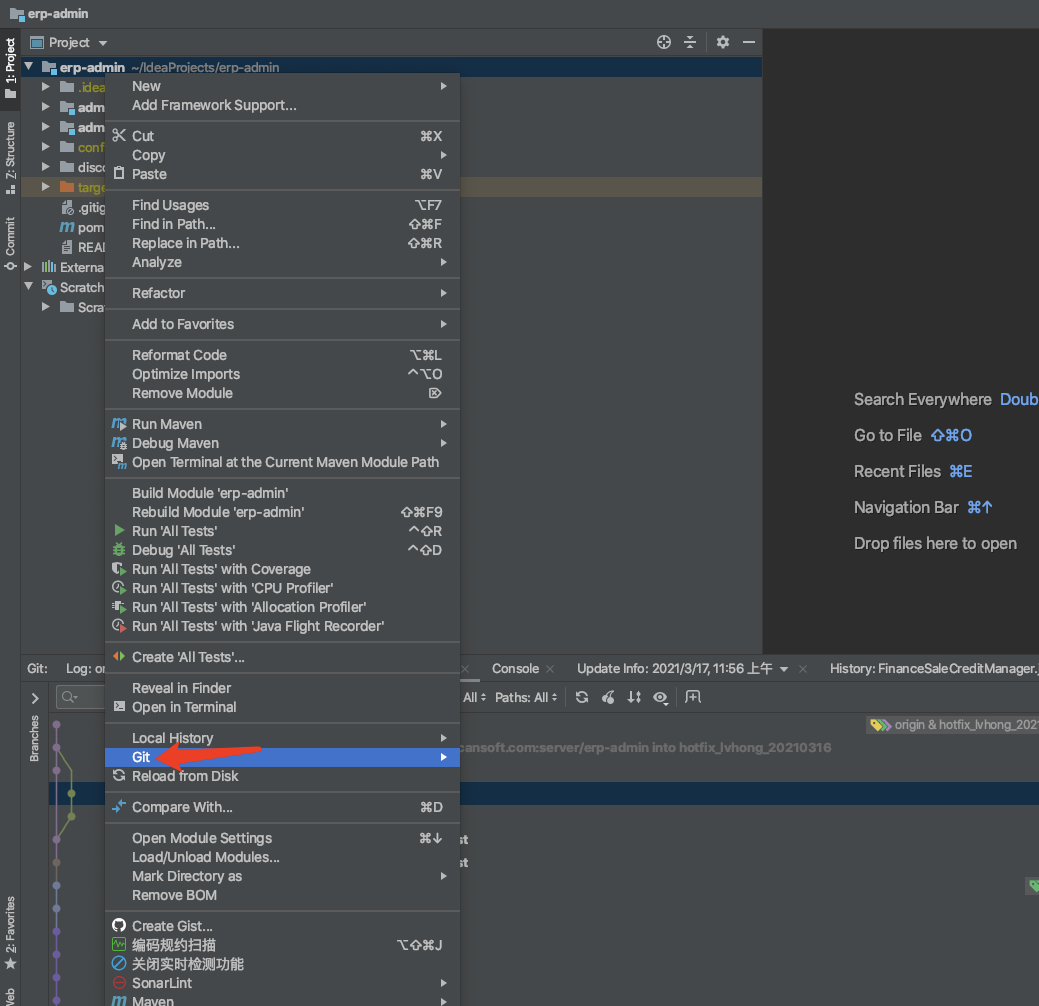This screenshot has height=1006, width=1039.
Task: Choose Open in Terminal
Action: click(282, 707)
